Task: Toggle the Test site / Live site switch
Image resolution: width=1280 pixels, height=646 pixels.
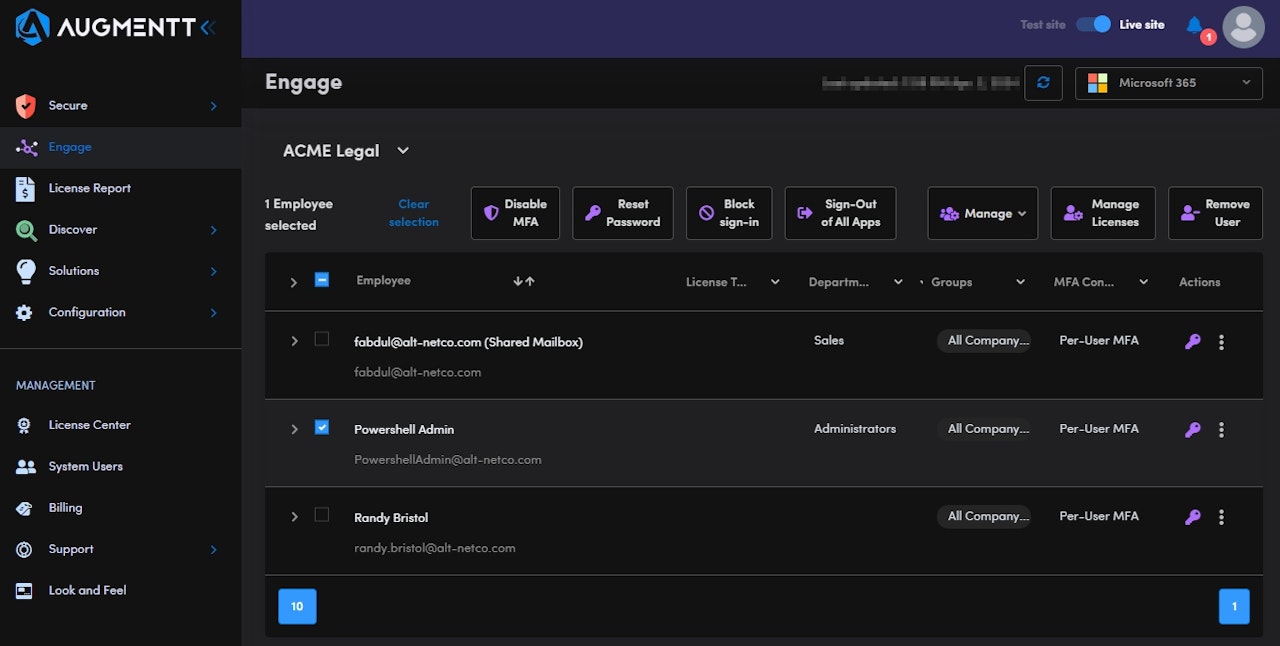Action: (x=1093, y=25)
